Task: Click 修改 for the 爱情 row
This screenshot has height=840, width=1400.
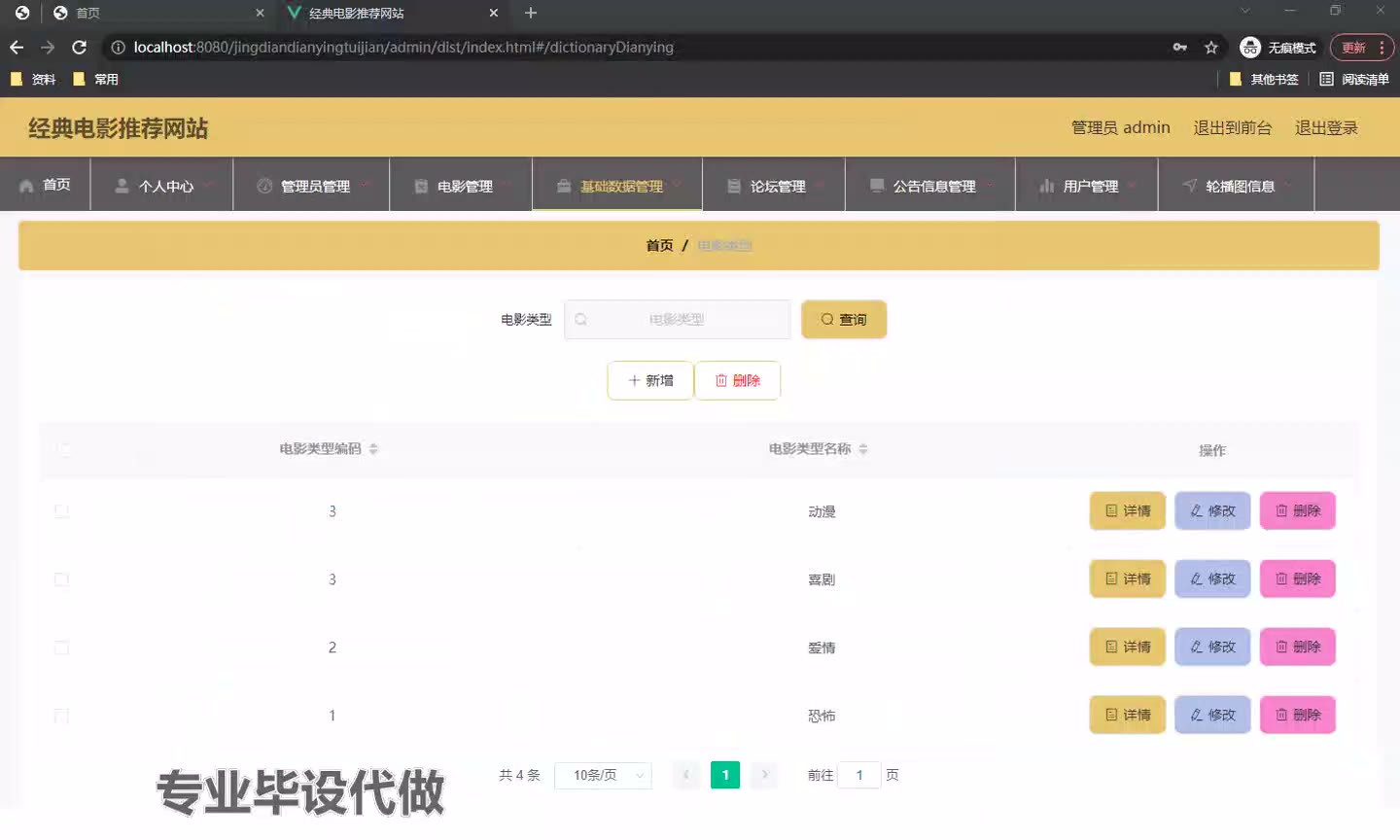Action: (1212, 647)
